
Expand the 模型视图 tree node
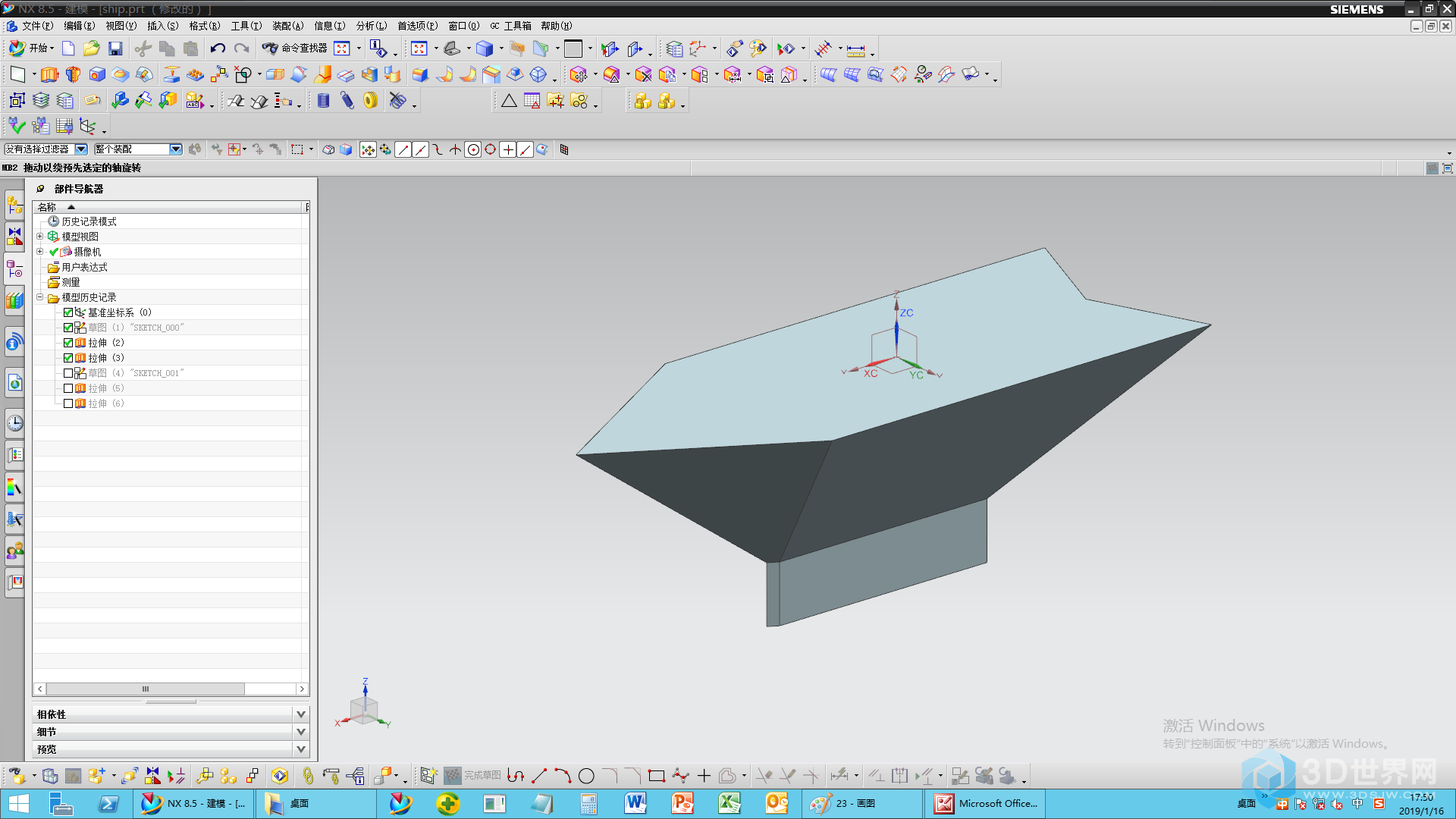tap(40, 237)
